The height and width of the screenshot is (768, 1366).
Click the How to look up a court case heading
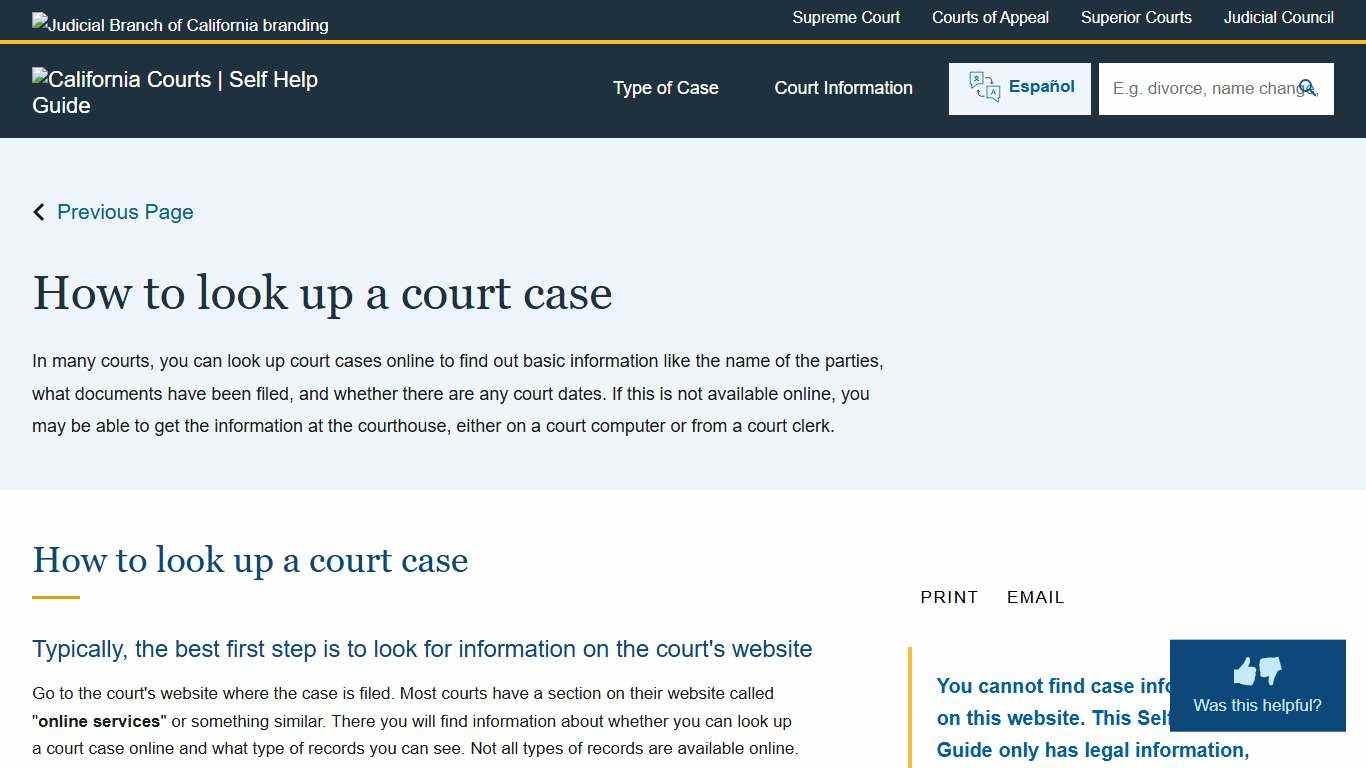322,293
